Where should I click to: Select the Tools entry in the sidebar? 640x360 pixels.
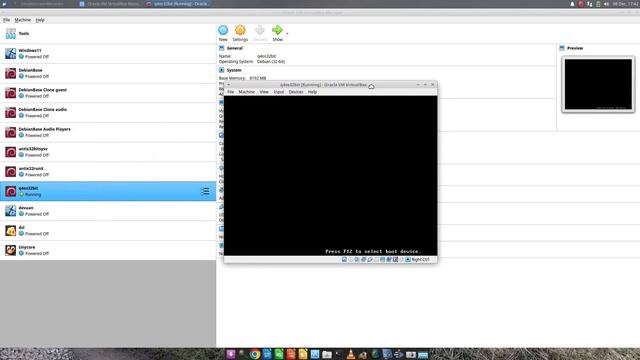(108, 33)
